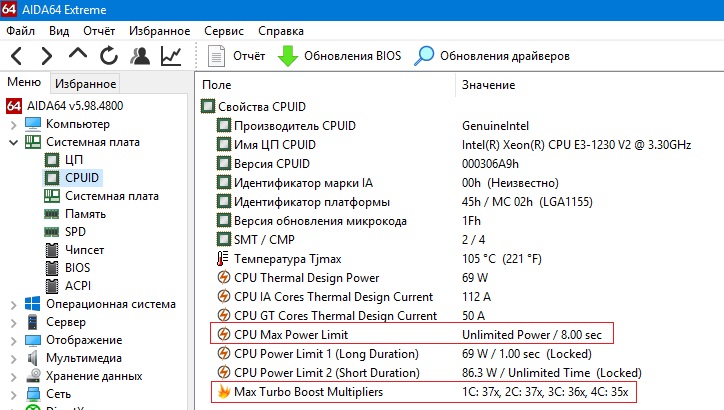Click the driver updates magnifier icon
This screenshot has height=410, width=724.
[425, 56]
